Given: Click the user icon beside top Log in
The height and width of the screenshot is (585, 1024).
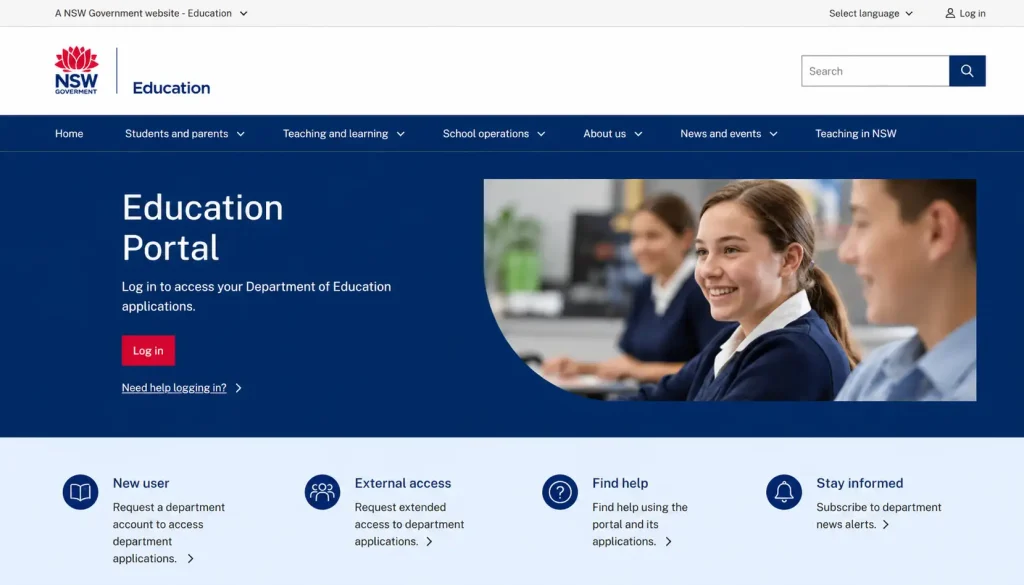Looking at the screenshot, I should pyautogui.click(x=950, y=13).
